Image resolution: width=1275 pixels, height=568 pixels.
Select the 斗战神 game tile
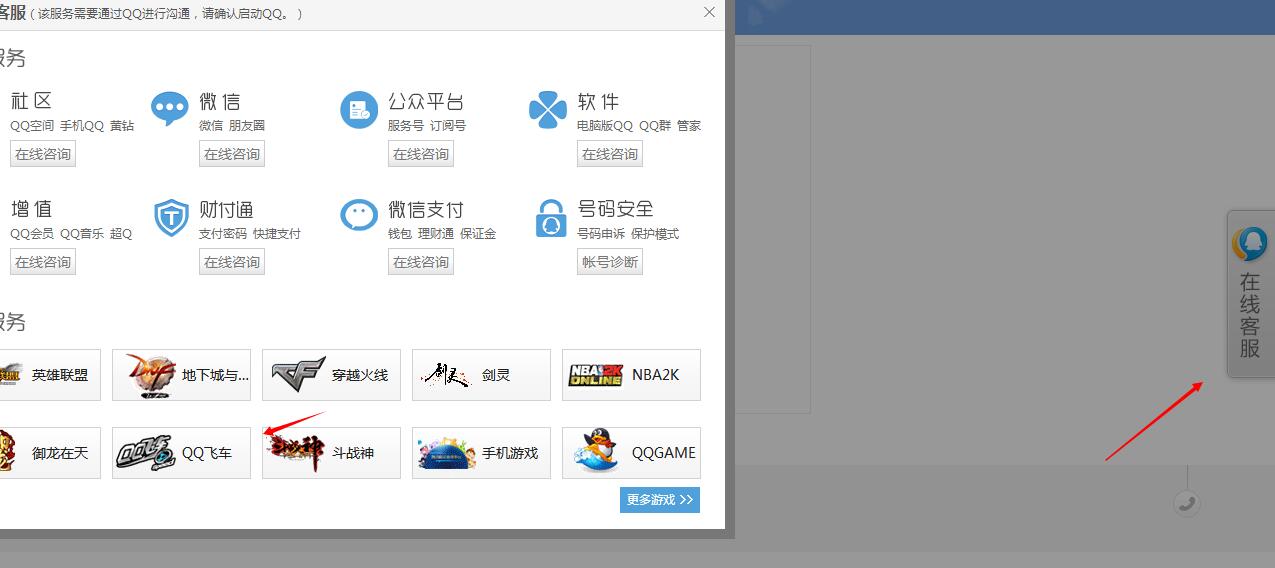[x=331, y=453]
